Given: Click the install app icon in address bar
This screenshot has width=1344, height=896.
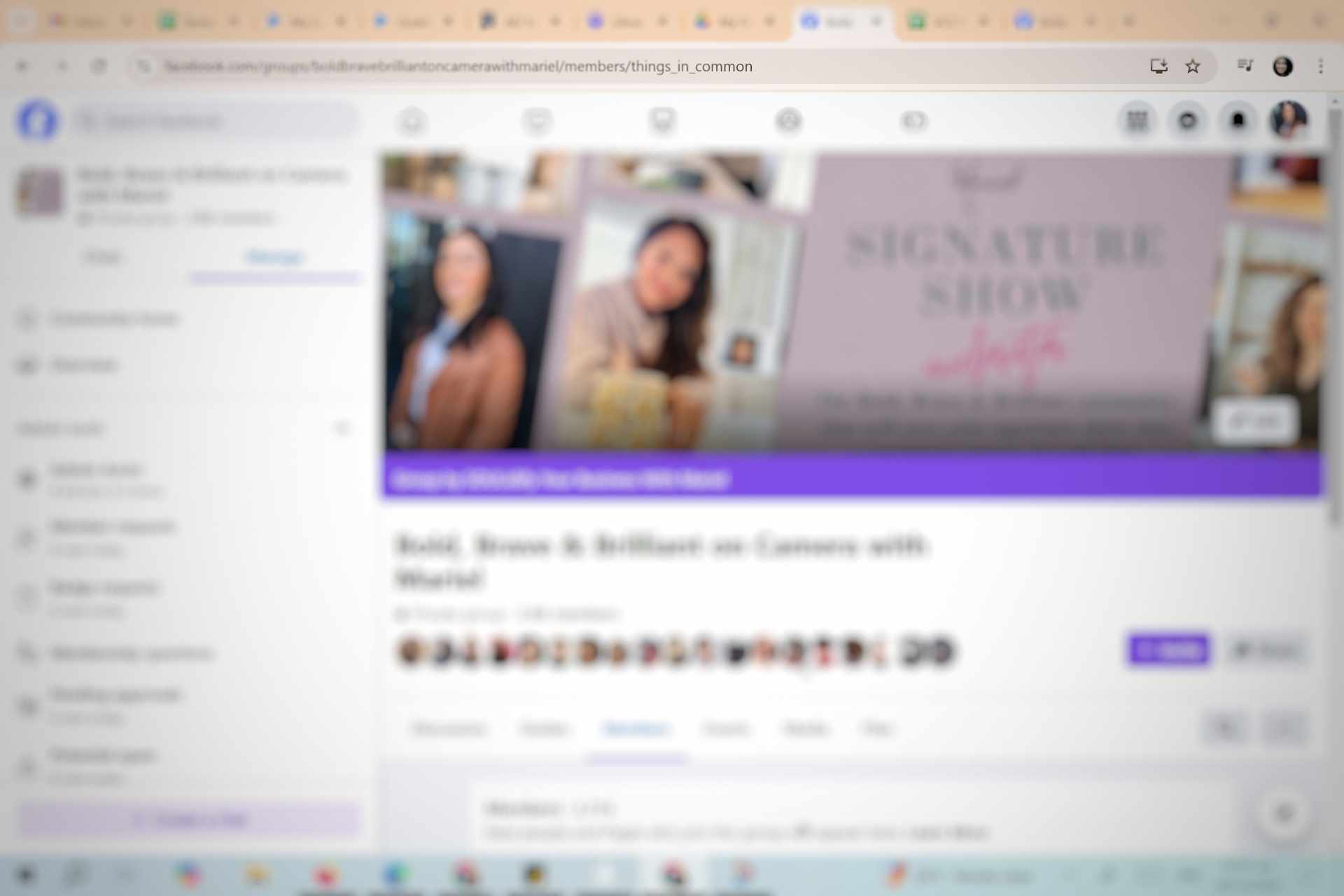Looking at the screenshot, I should (x=1158, y=66).
